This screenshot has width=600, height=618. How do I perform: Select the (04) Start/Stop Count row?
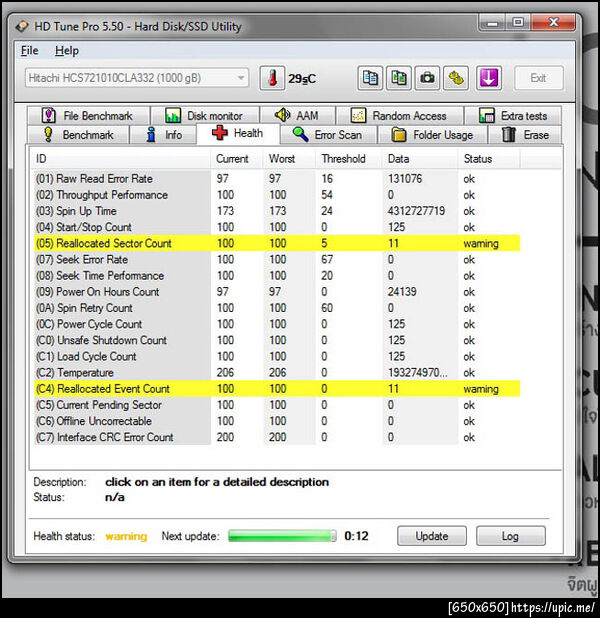(x=277, y=227)
